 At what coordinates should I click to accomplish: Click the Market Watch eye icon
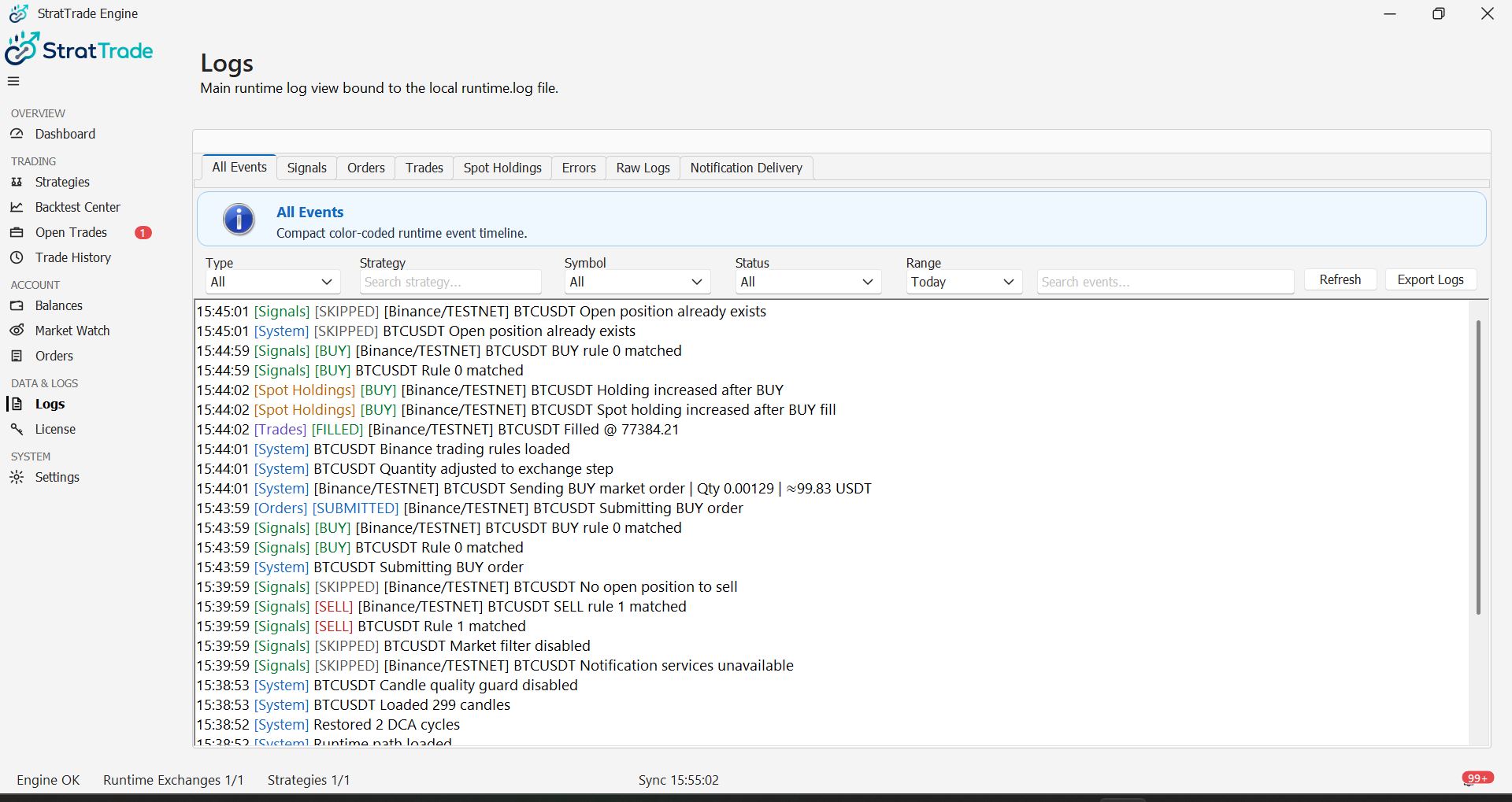[x=17, y=331]
